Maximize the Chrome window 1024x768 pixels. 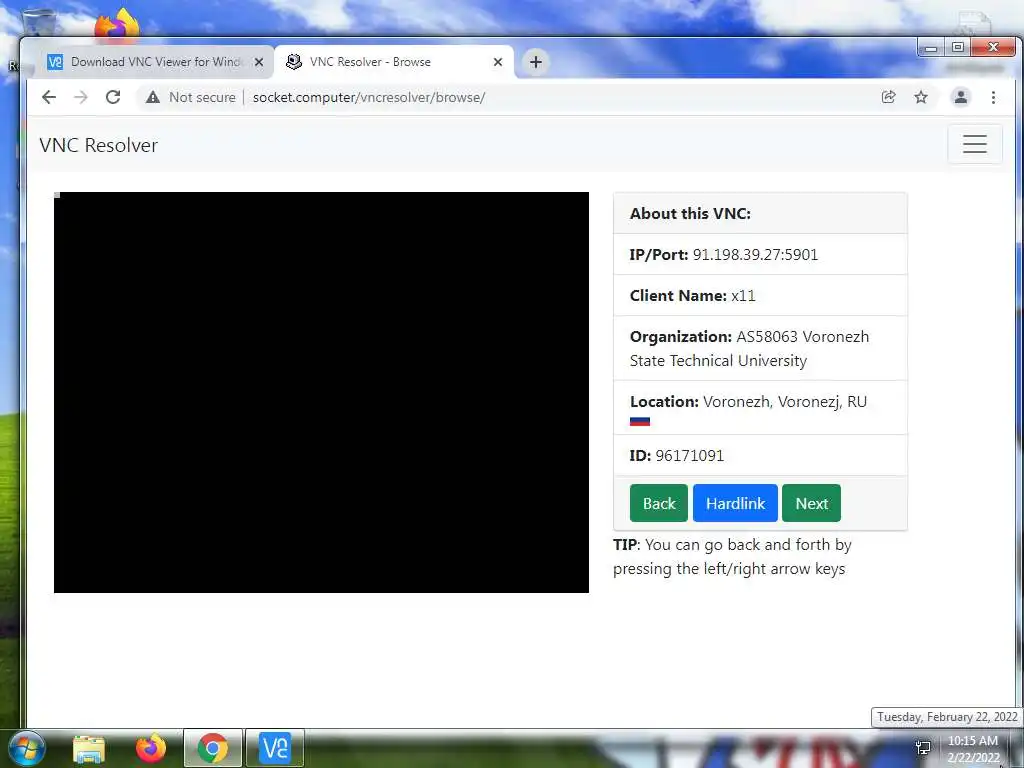click(957, 48)
